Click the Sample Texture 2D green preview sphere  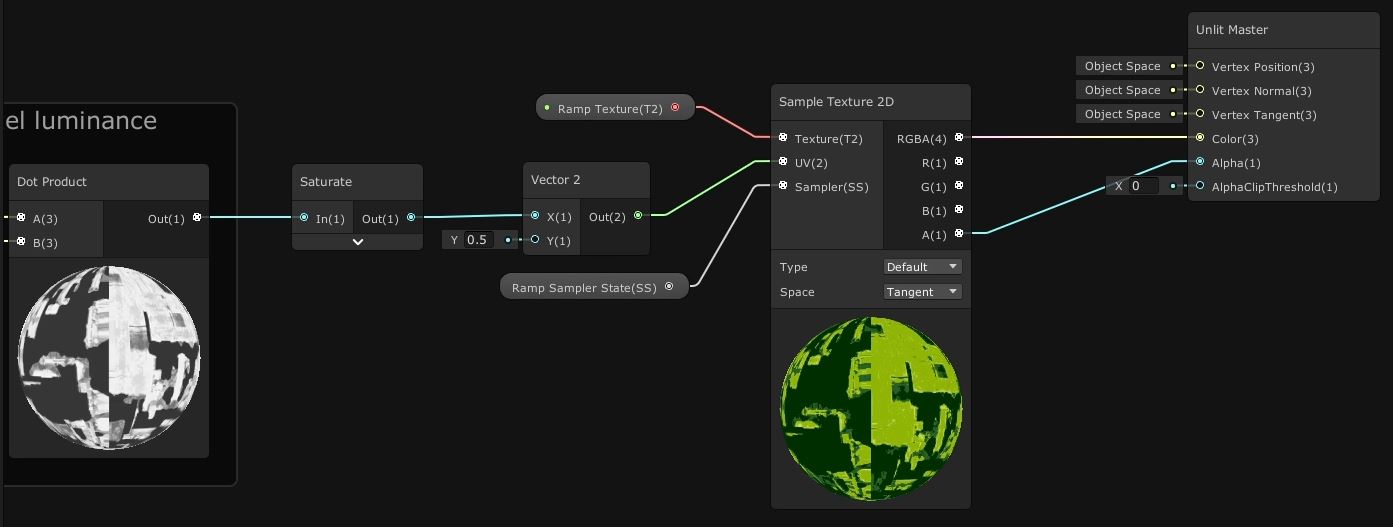click(870, 408)
